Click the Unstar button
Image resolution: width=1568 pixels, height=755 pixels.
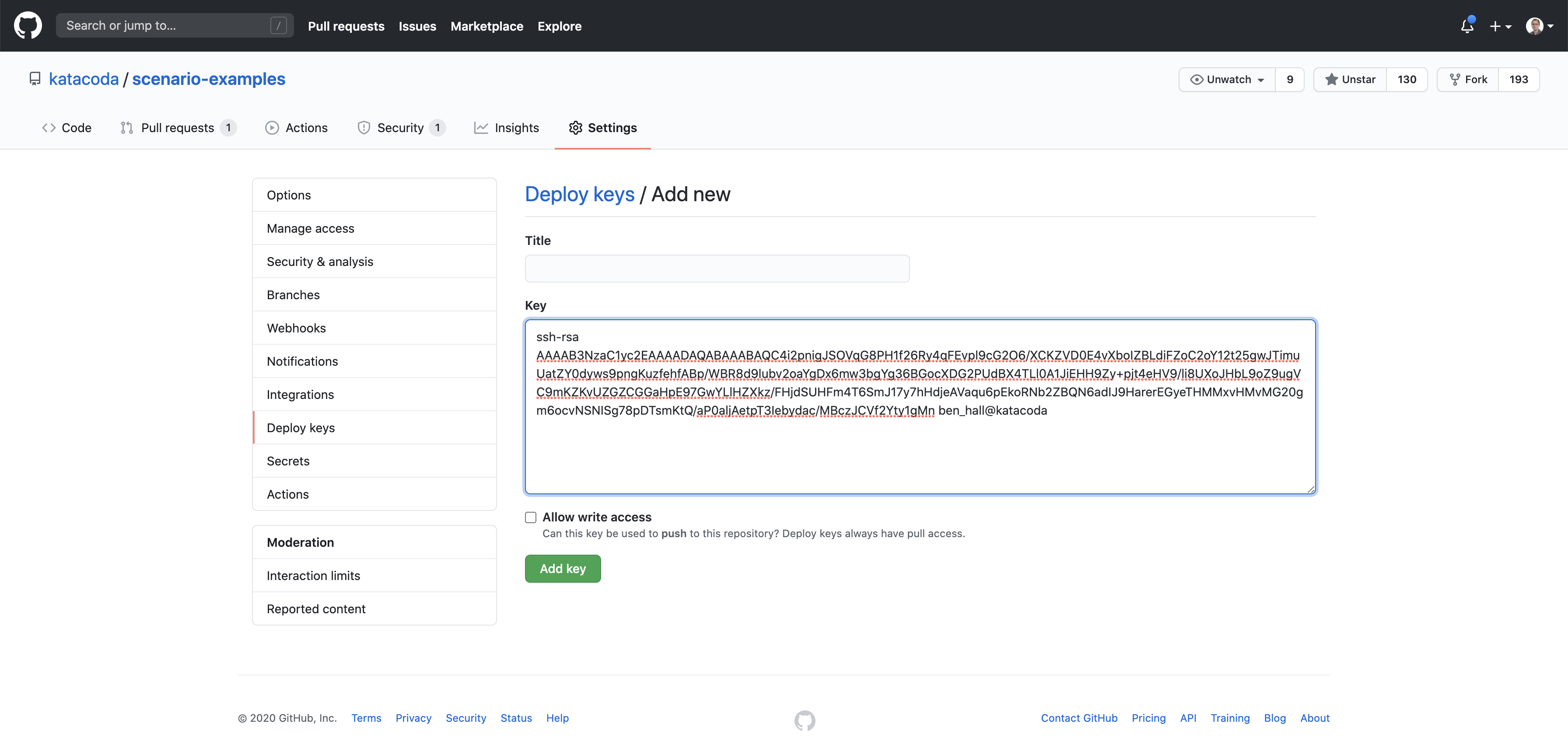pos(1350,80)
